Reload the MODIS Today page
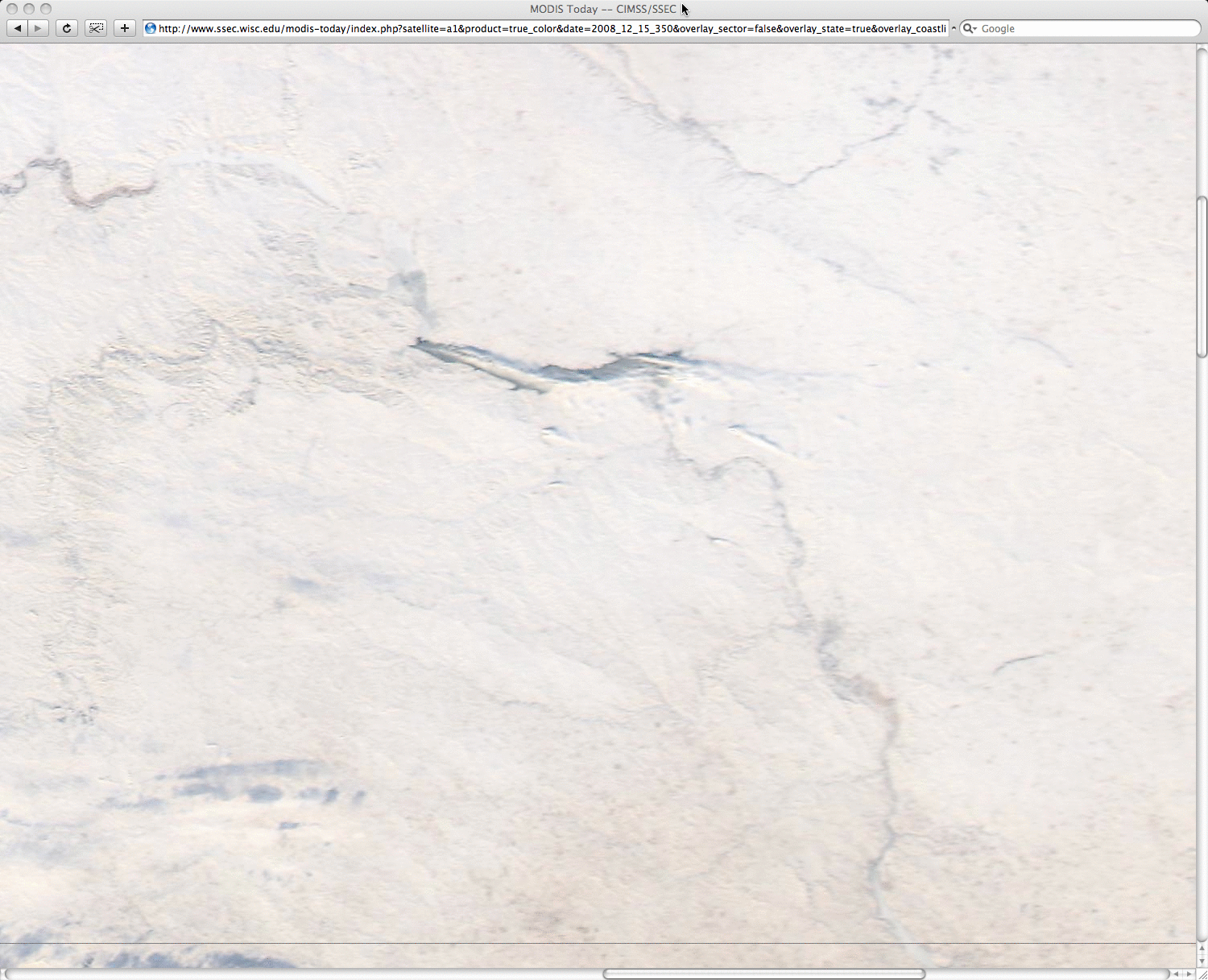The image size is (1208, 980). [x=67, y=28]
